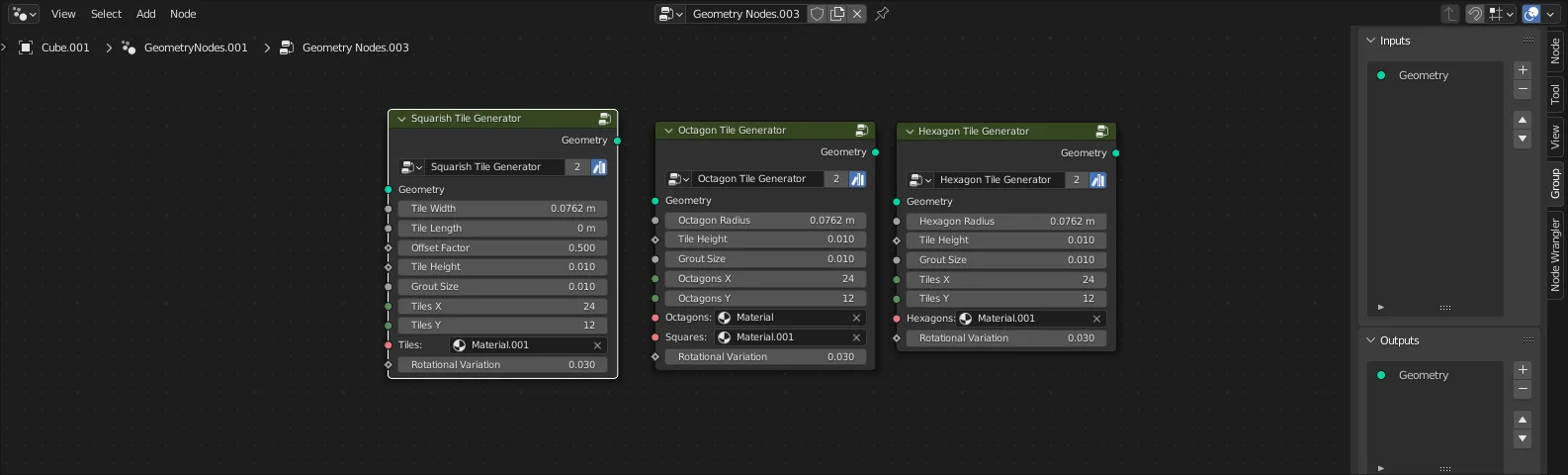Browse node groups in Hexagon Tile Generator node
The height and width of the screenshot is (475, 1568).
click(919, 180)
